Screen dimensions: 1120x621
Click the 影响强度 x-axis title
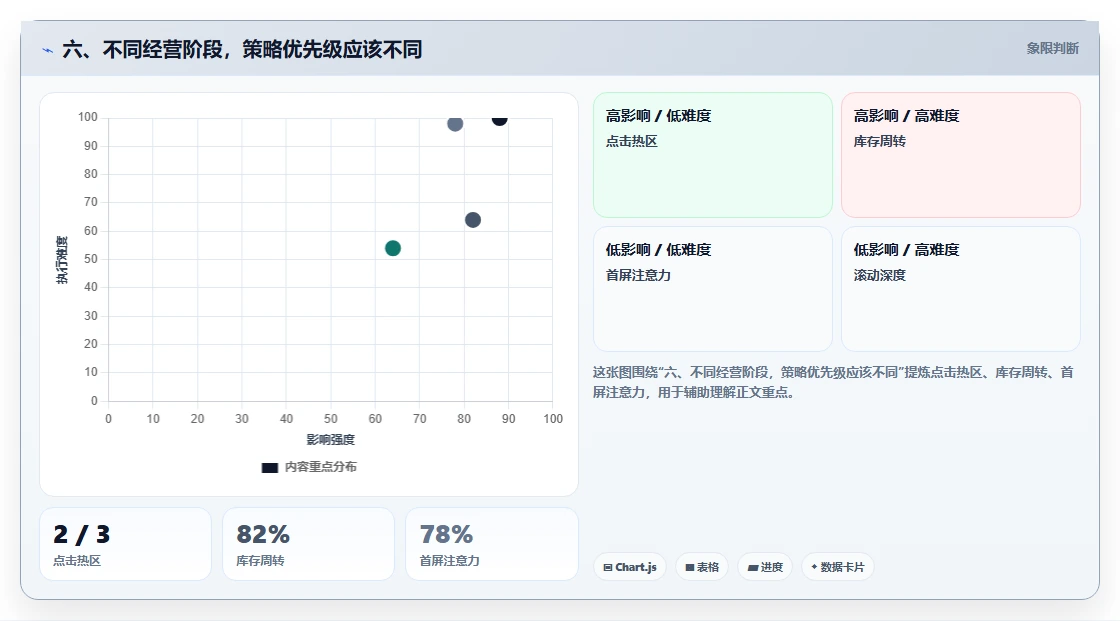[x=331, y=439]
